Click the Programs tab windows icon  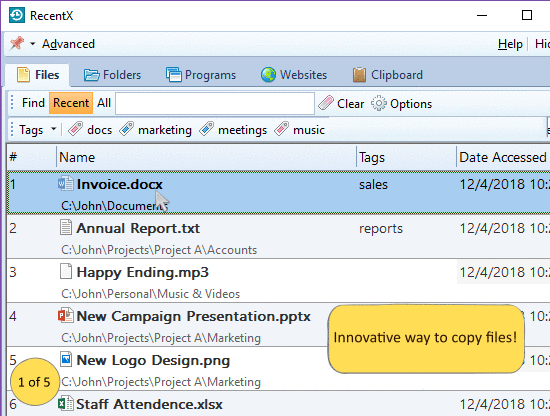174,75
